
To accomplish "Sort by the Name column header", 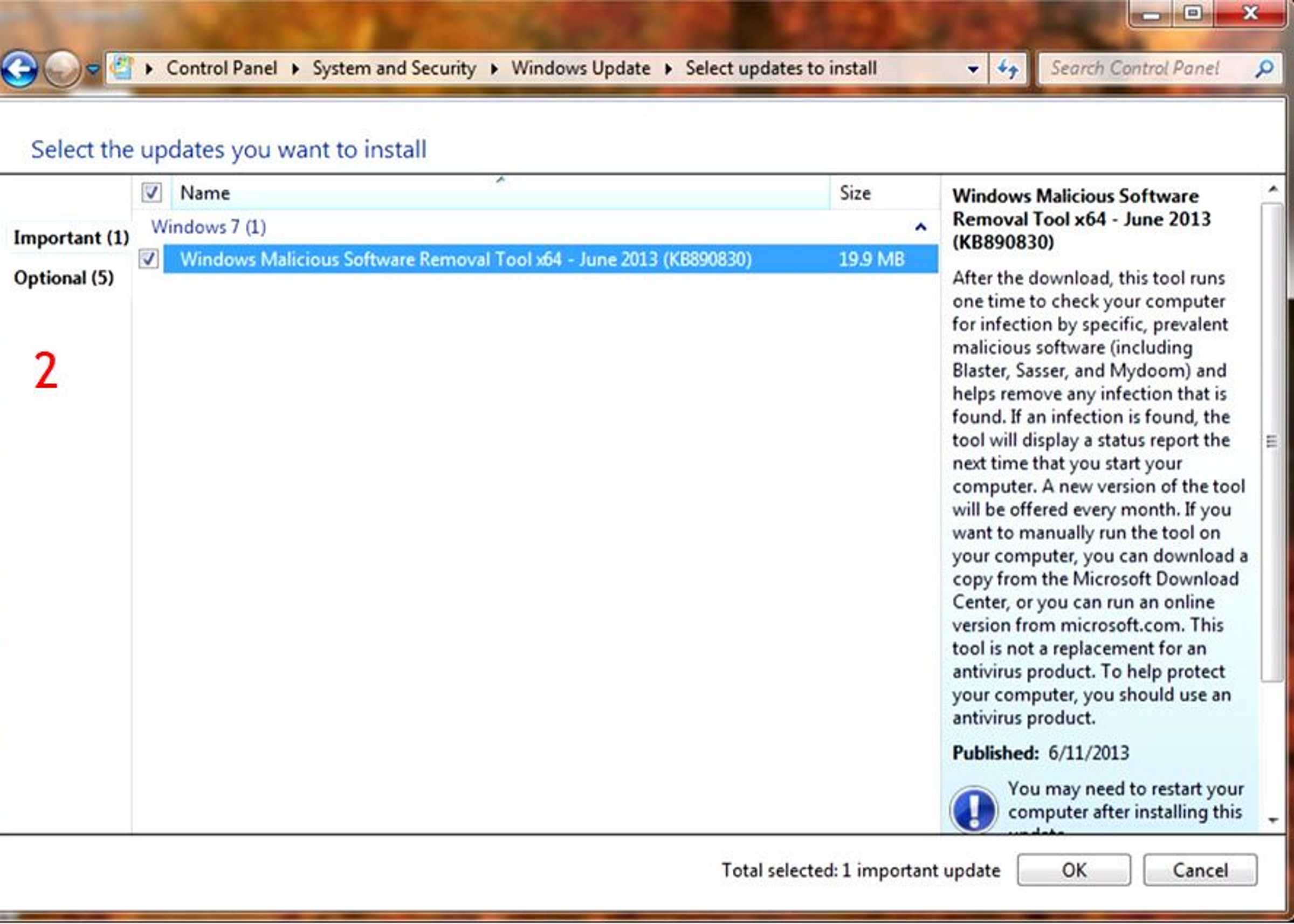I will click(501, 193).
